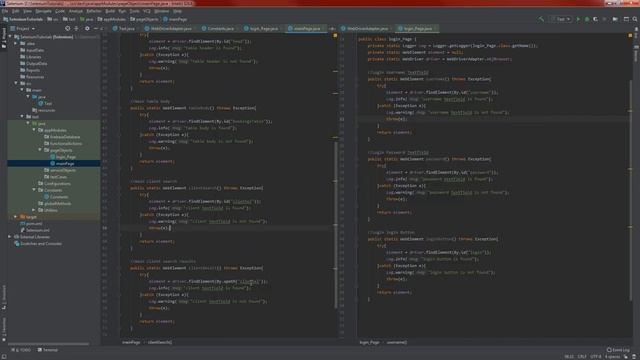Click the Debug bug icon
The height and width of the screenshot is (360, 640).
click(x=587, y=19)
